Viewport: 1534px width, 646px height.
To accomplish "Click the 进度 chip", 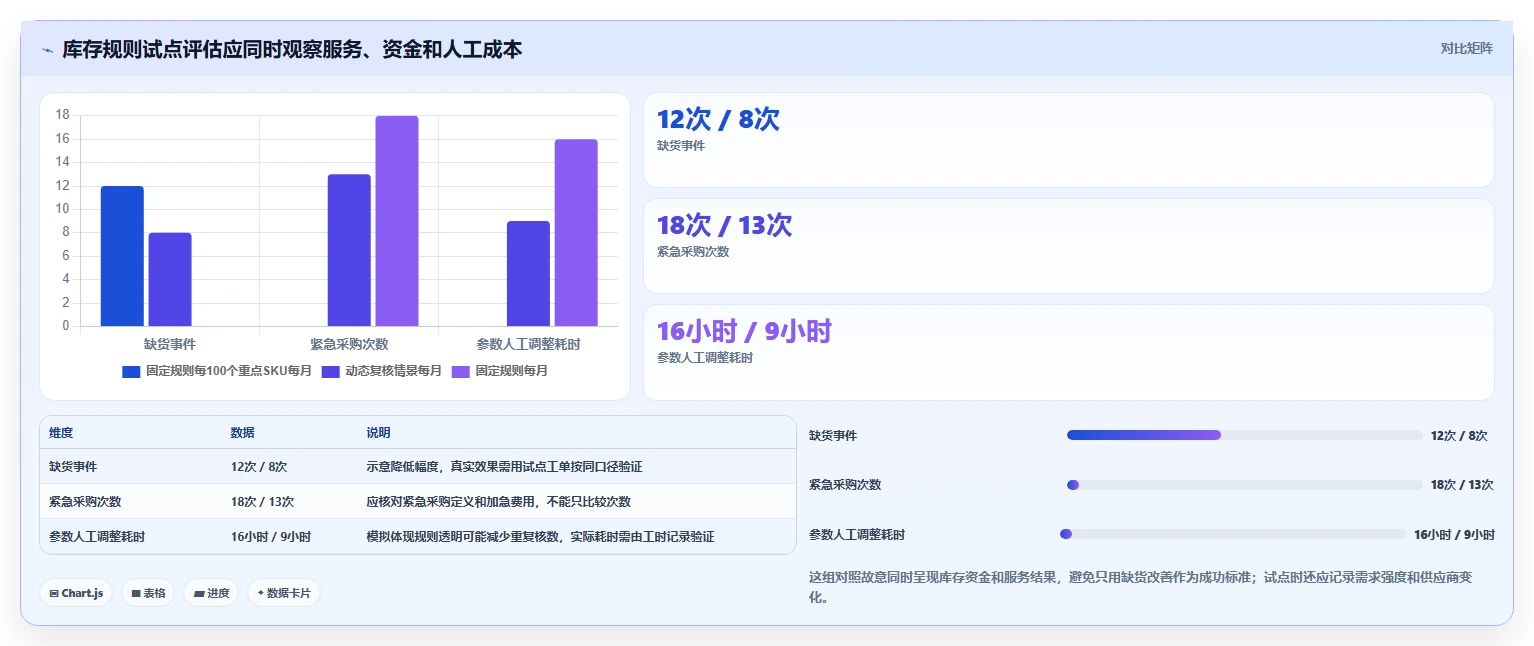I will tap(211, 593).
